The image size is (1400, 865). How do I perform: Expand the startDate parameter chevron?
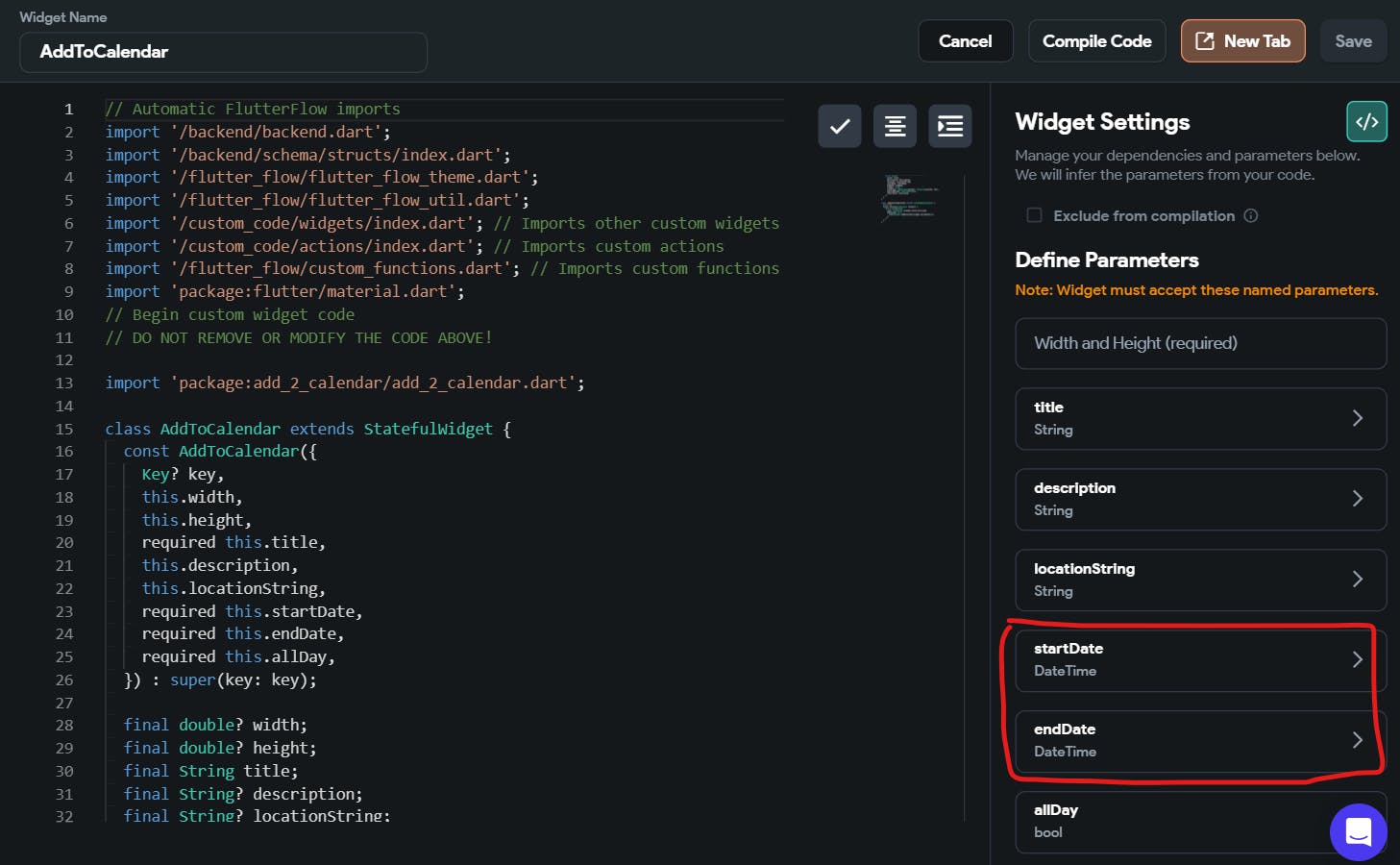point(1357,659)
